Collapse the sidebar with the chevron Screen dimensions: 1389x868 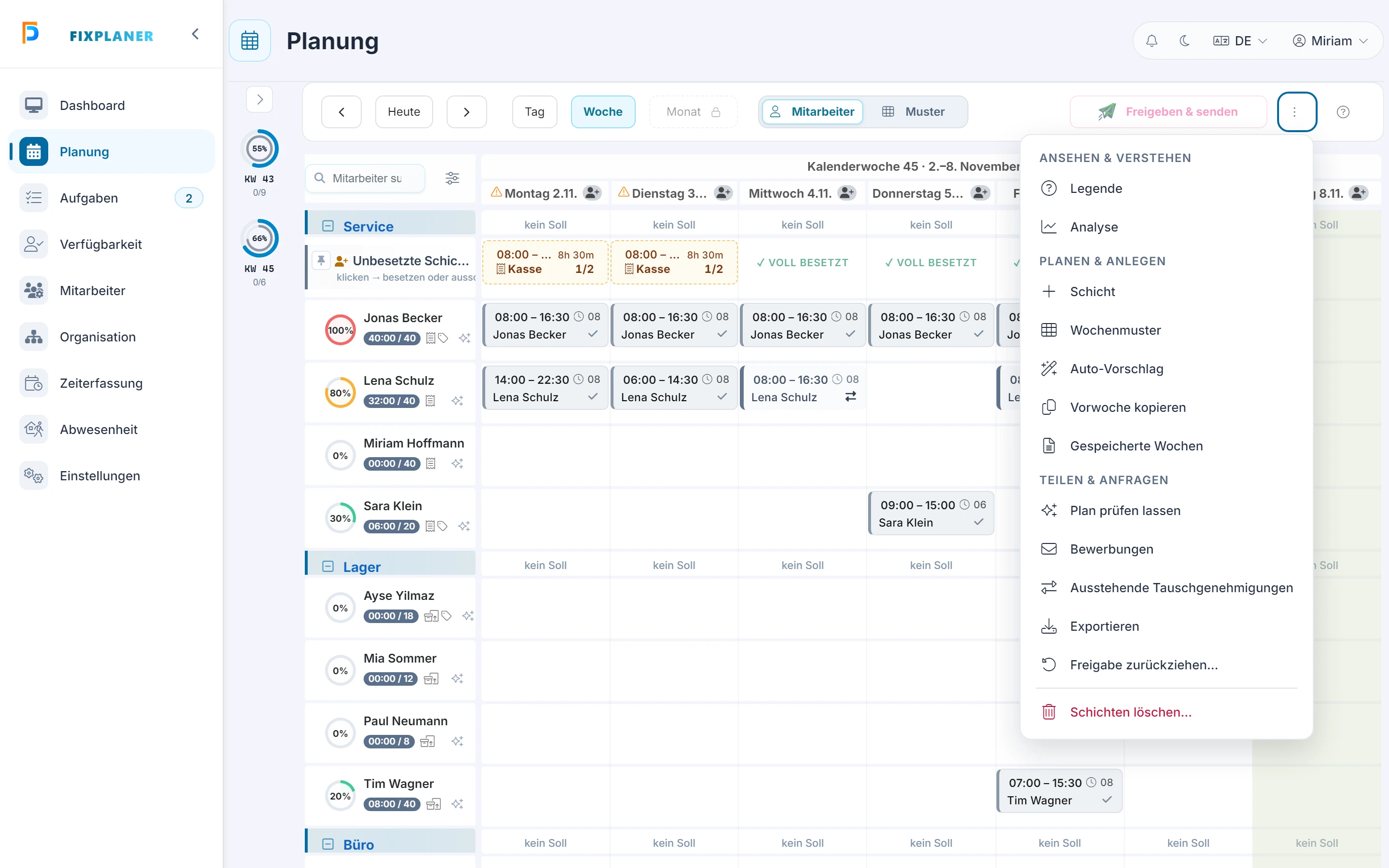[195, 34]
